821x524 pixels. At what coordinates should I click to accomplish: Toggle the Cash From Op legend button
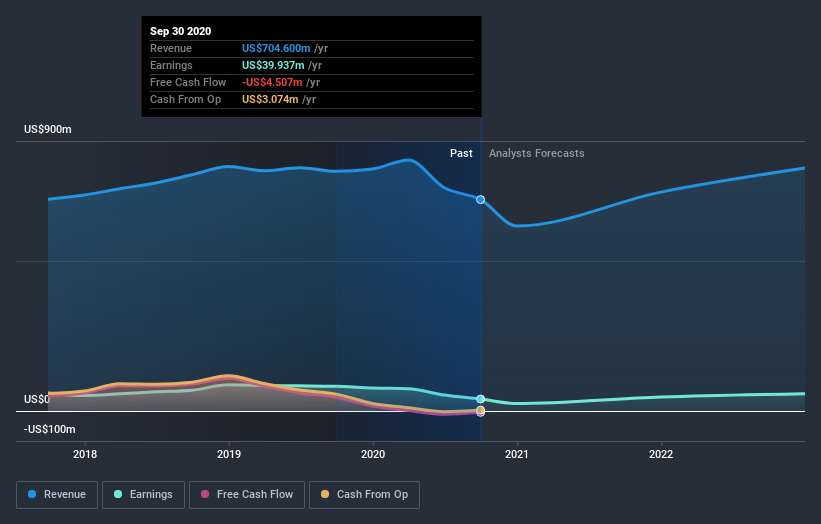[364, 495]
